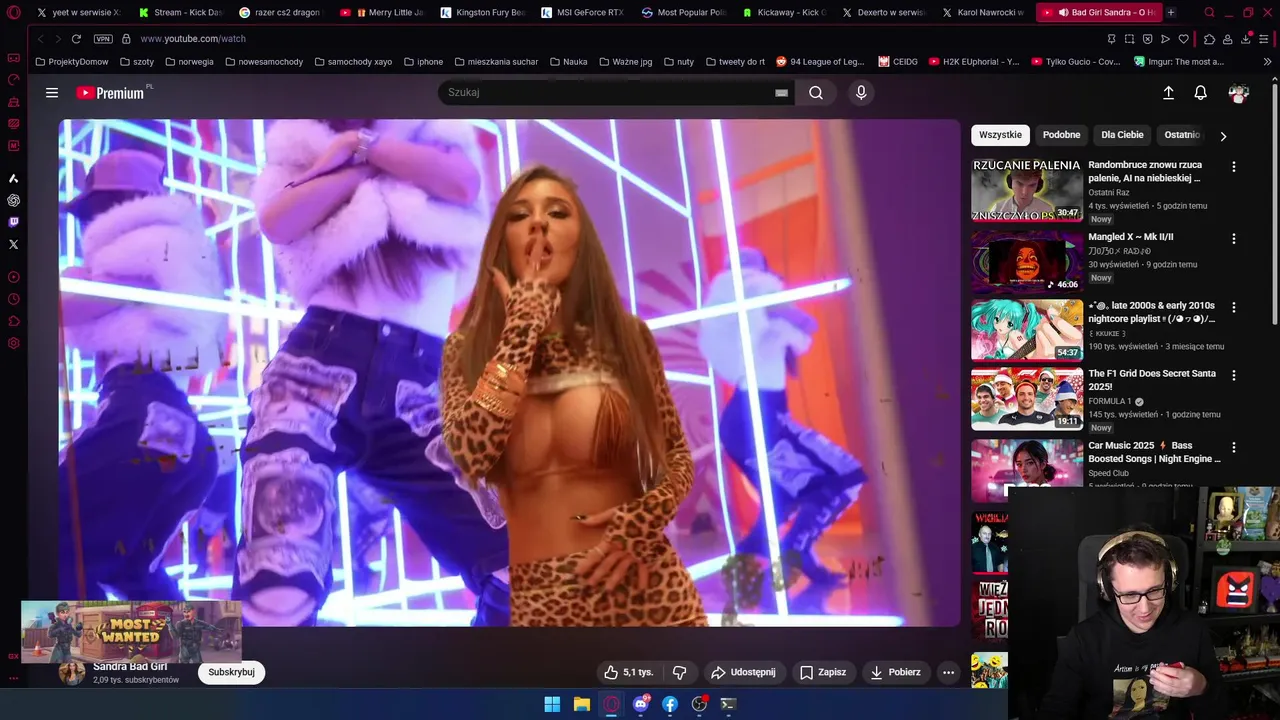Open the X (Twitter) sidebar panel

pyautogui.click(x=13, y=244)
